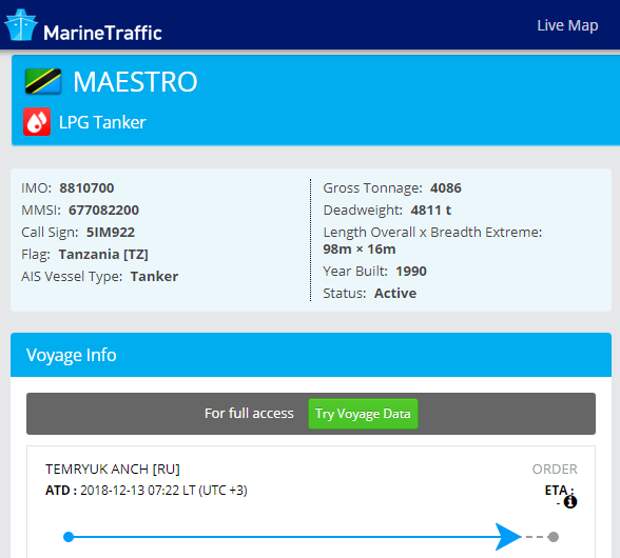Click the MarineTraffic ship logo icon

pos(21,25)
